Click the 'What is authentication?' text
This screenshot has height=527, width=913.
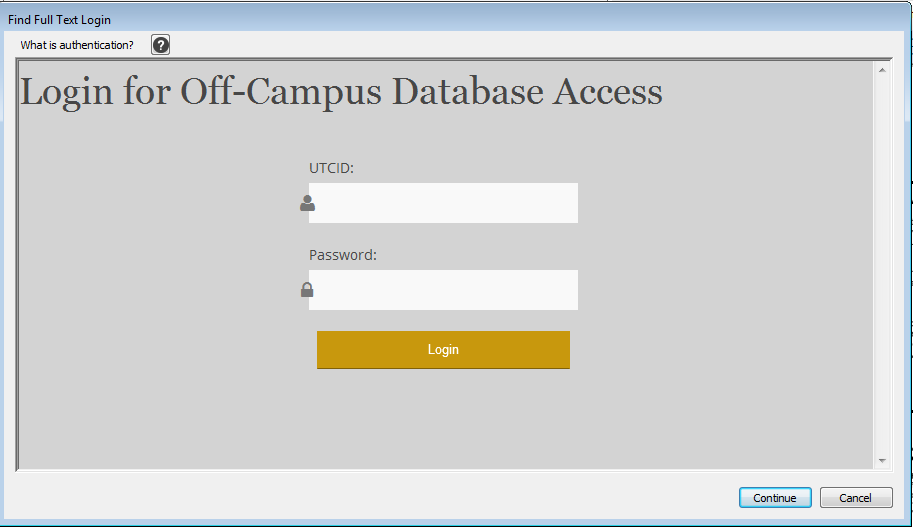77,45
